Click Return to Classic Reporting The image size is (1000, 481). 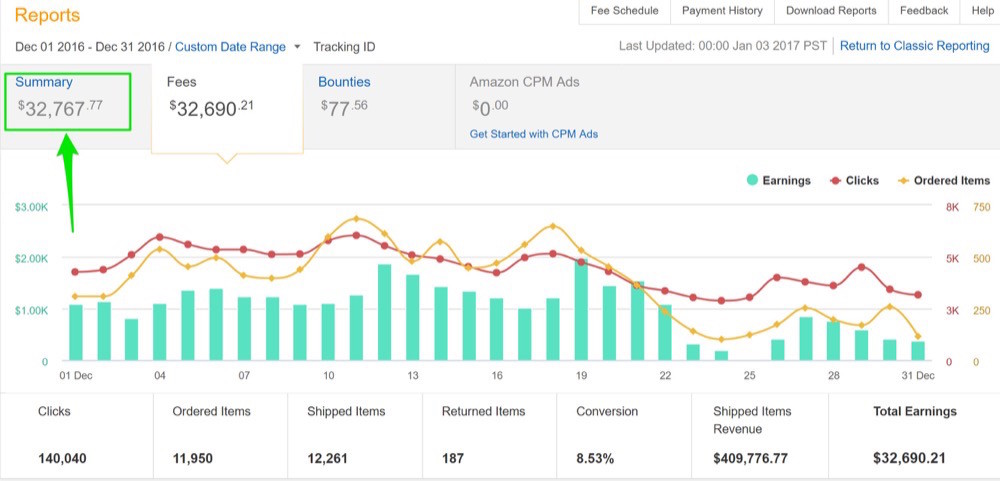915,46
